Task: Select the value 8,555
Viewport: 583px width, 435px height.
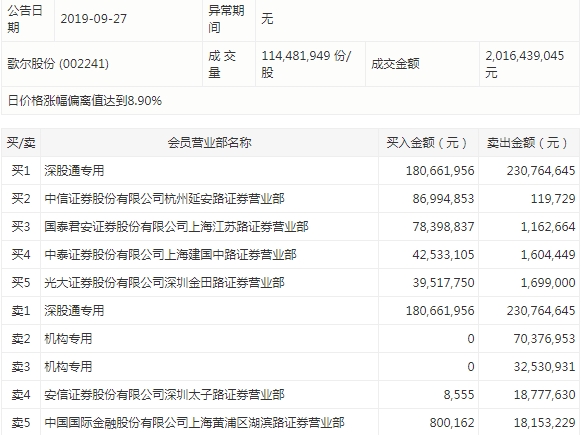Action: (x=459, y=394)
